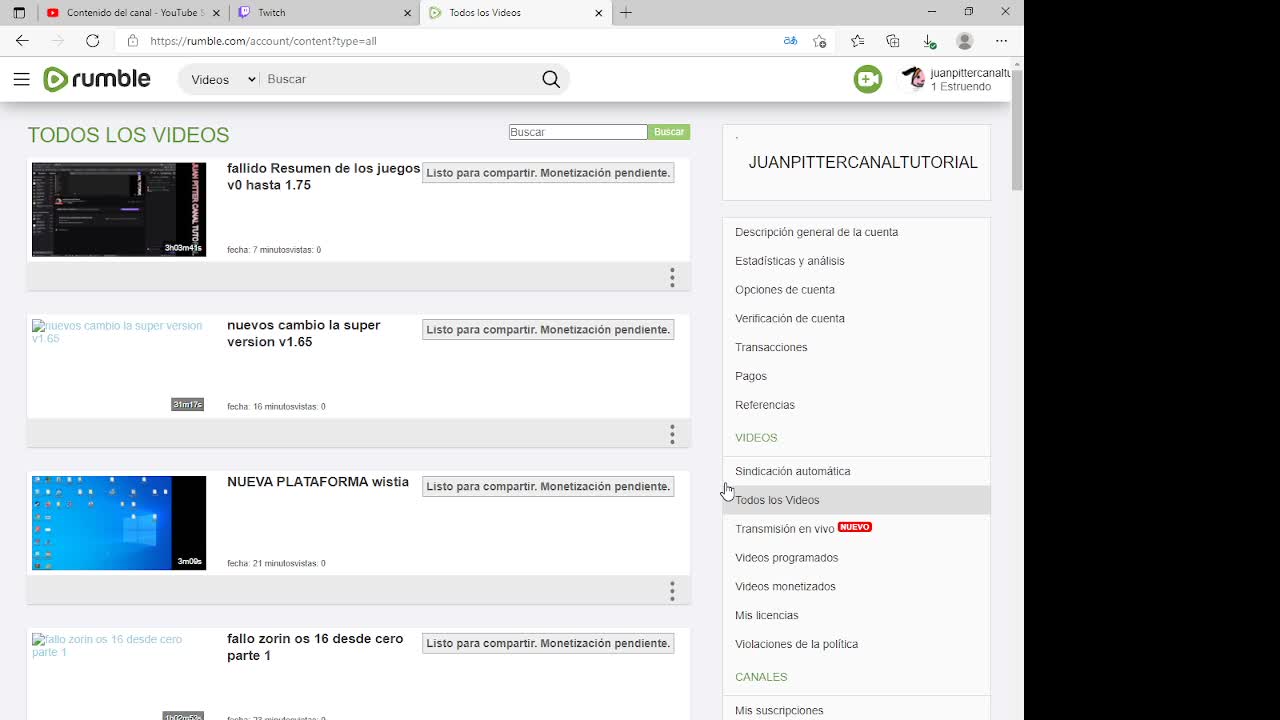Click the Rumble logo
This screenshot has height=720, width=1280.
(x=97, y=79)
